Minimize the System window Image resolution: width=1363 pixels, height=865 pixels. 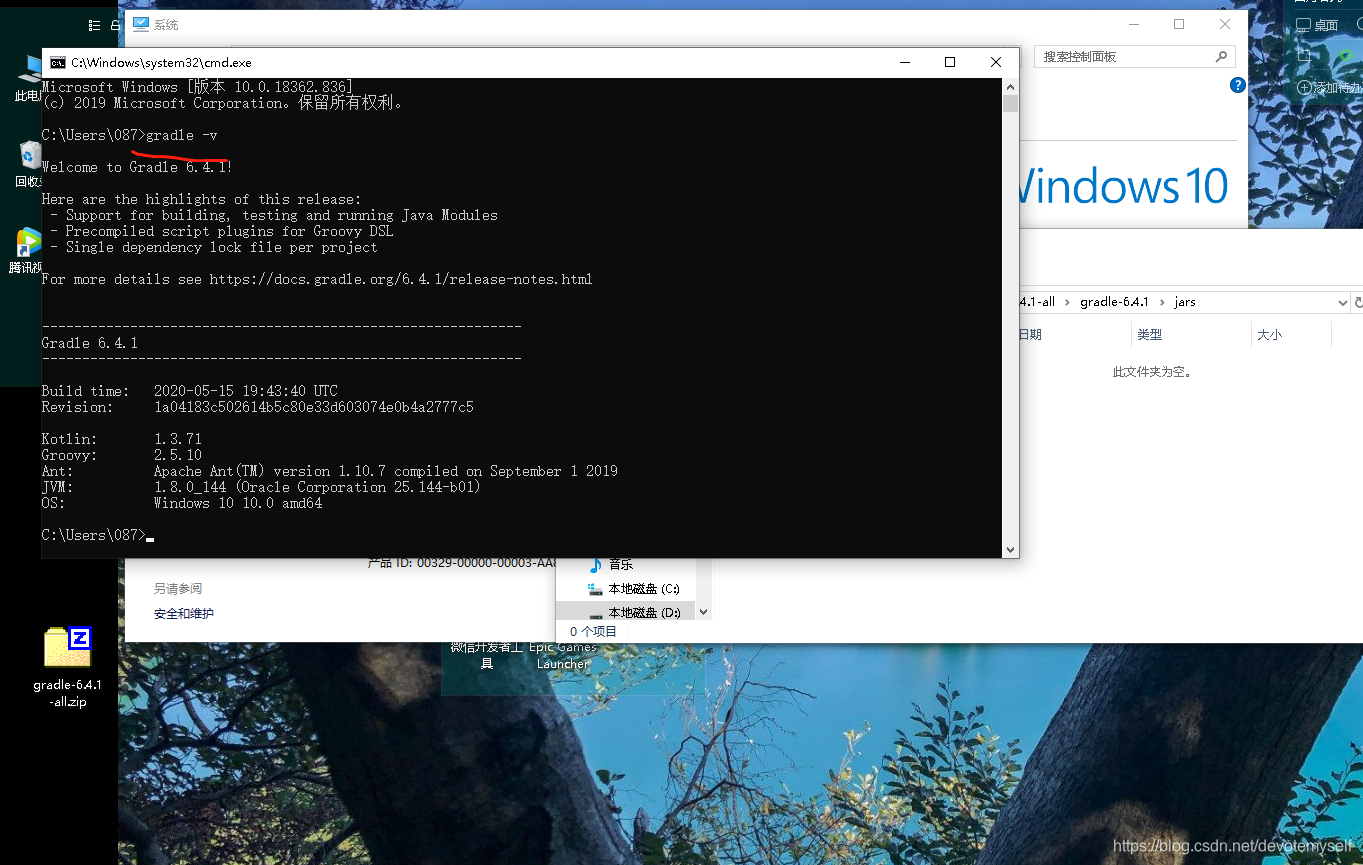tap(1134, 24)
